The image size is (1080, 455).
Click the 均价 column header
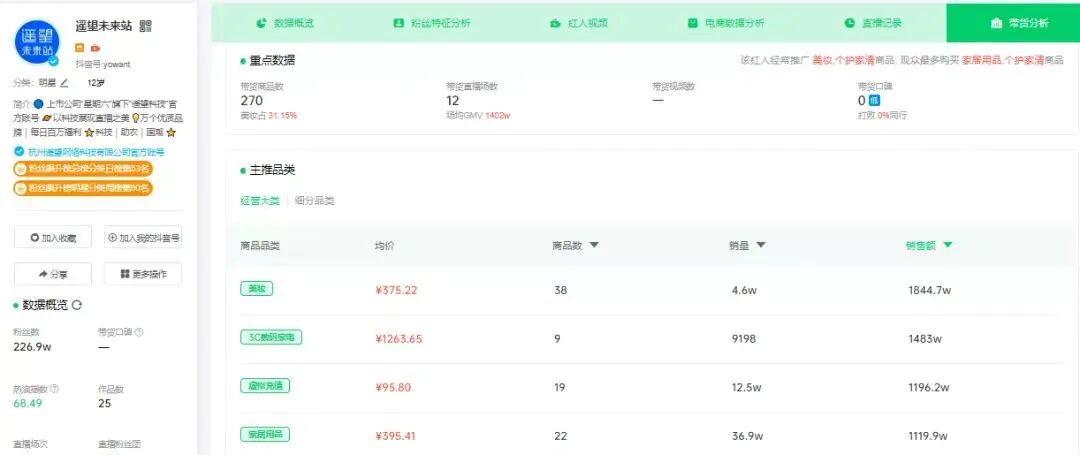(384, 246)
